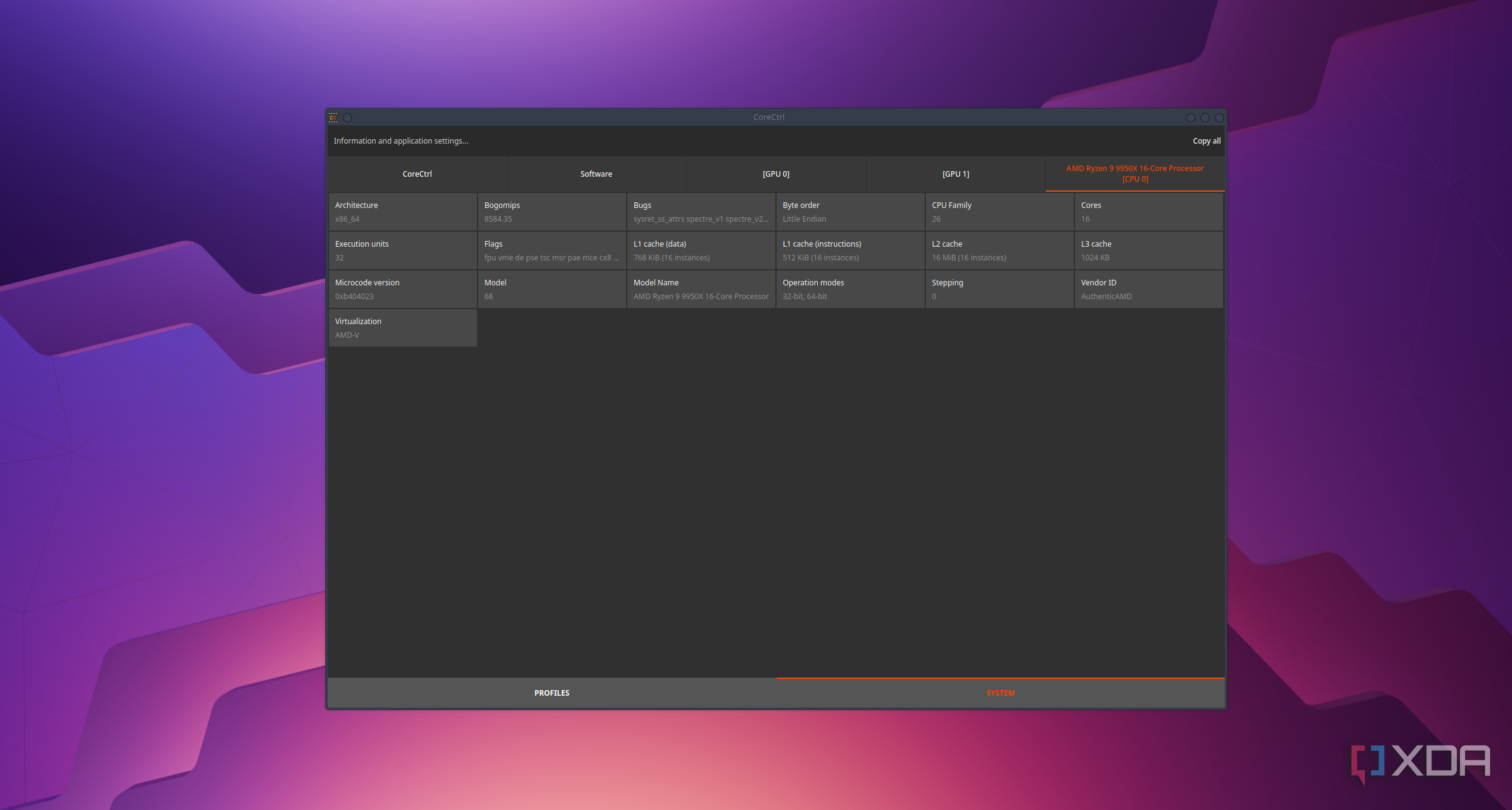Image resolution: width=1512 pixels, height=810 pixels.
Task: Click the Cores 16 cell
Action: coord(1149,212)
